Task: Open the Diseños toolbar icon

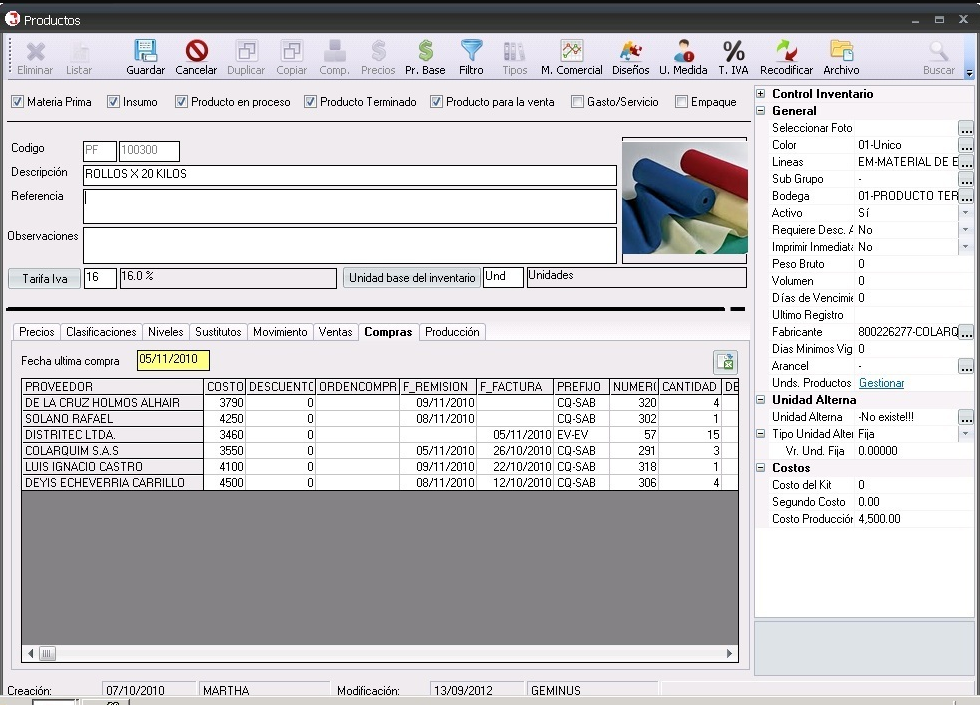Action: coord(630,51)
